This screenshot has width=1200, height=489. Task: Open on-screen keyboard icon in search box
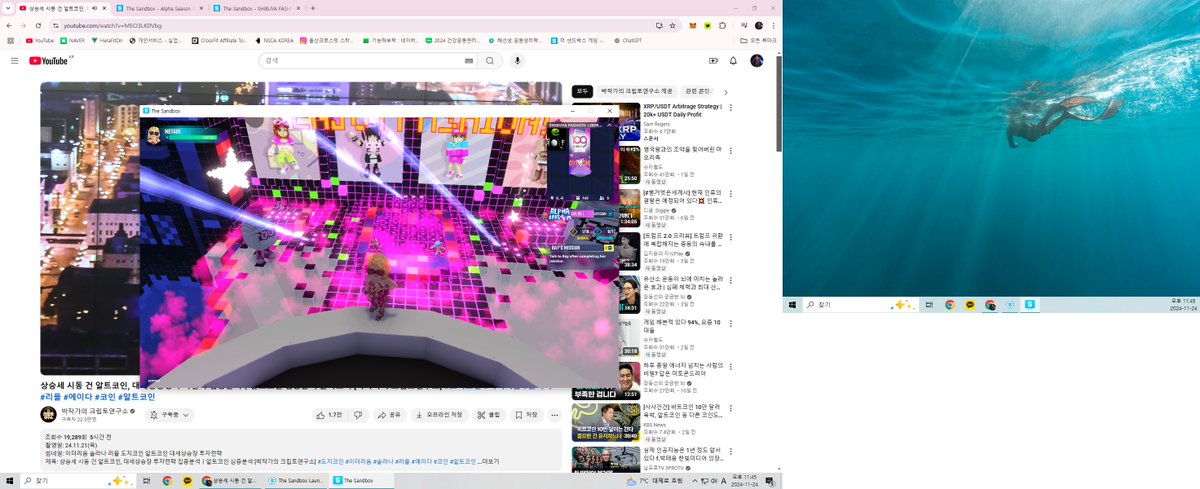pos(468,61)
